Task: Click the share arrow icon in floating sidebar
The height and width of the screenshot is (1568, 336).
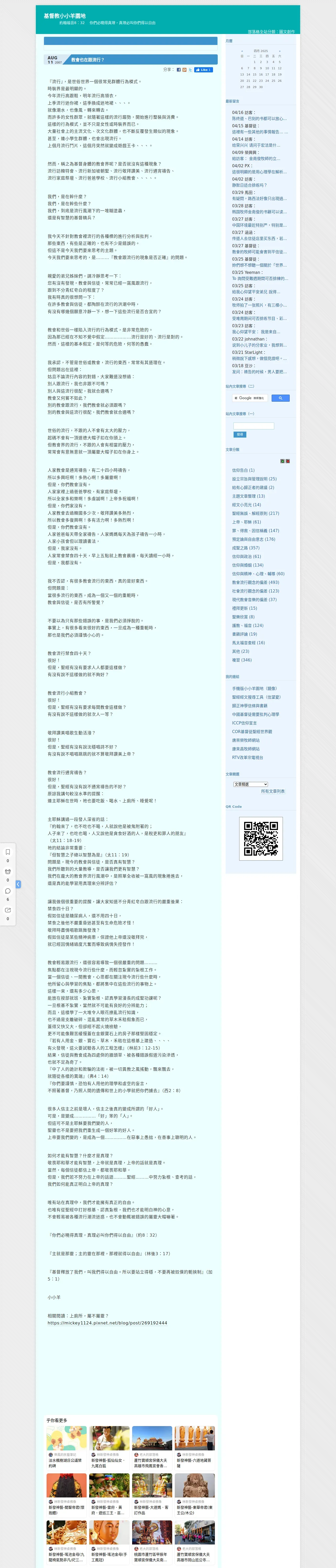Action: pos(8,910)
